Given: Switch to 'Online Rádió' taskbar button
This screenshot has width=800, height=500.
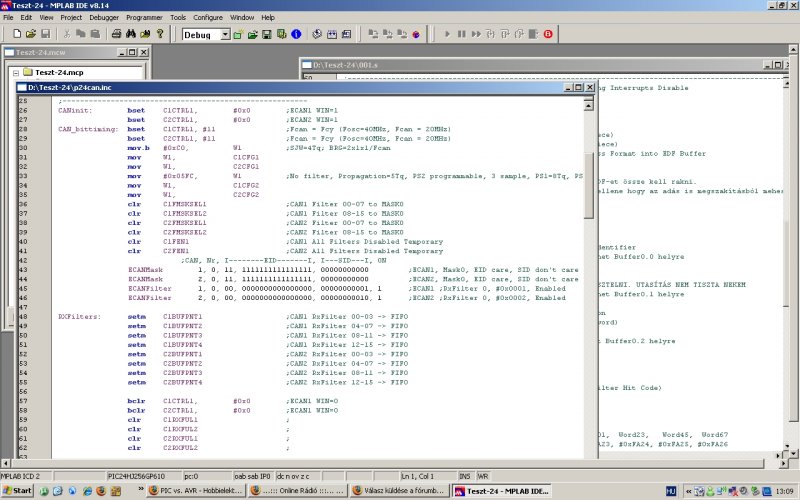Looking at the screenshot, I should (298, 491).
